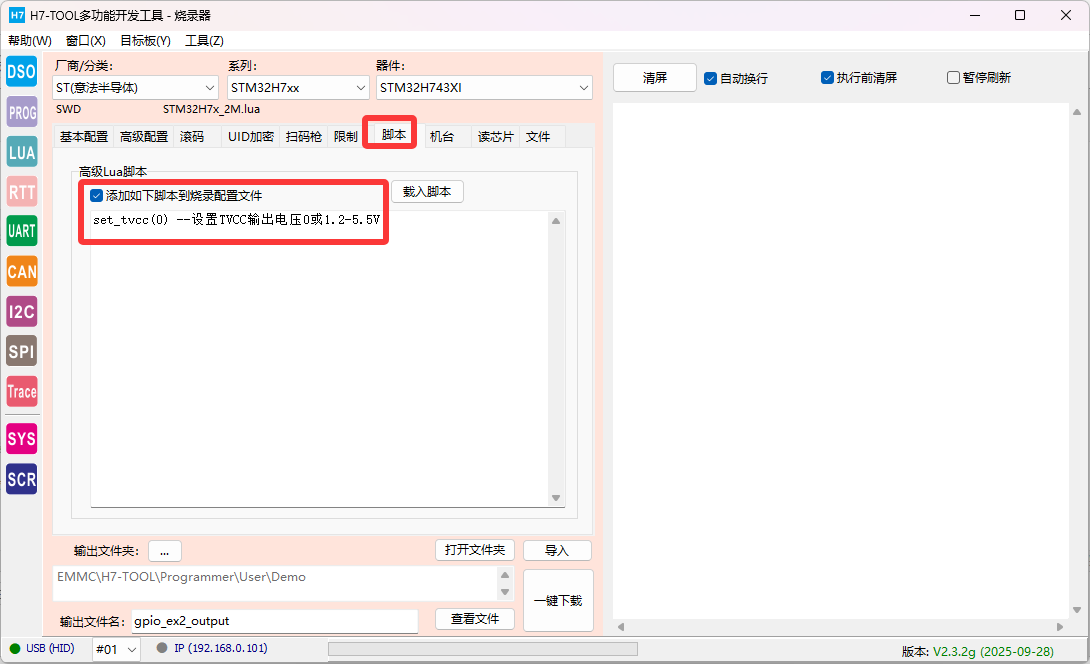
Task: Expand the STM32H743XI device dropdown
Action: click(x=484, y=88)
